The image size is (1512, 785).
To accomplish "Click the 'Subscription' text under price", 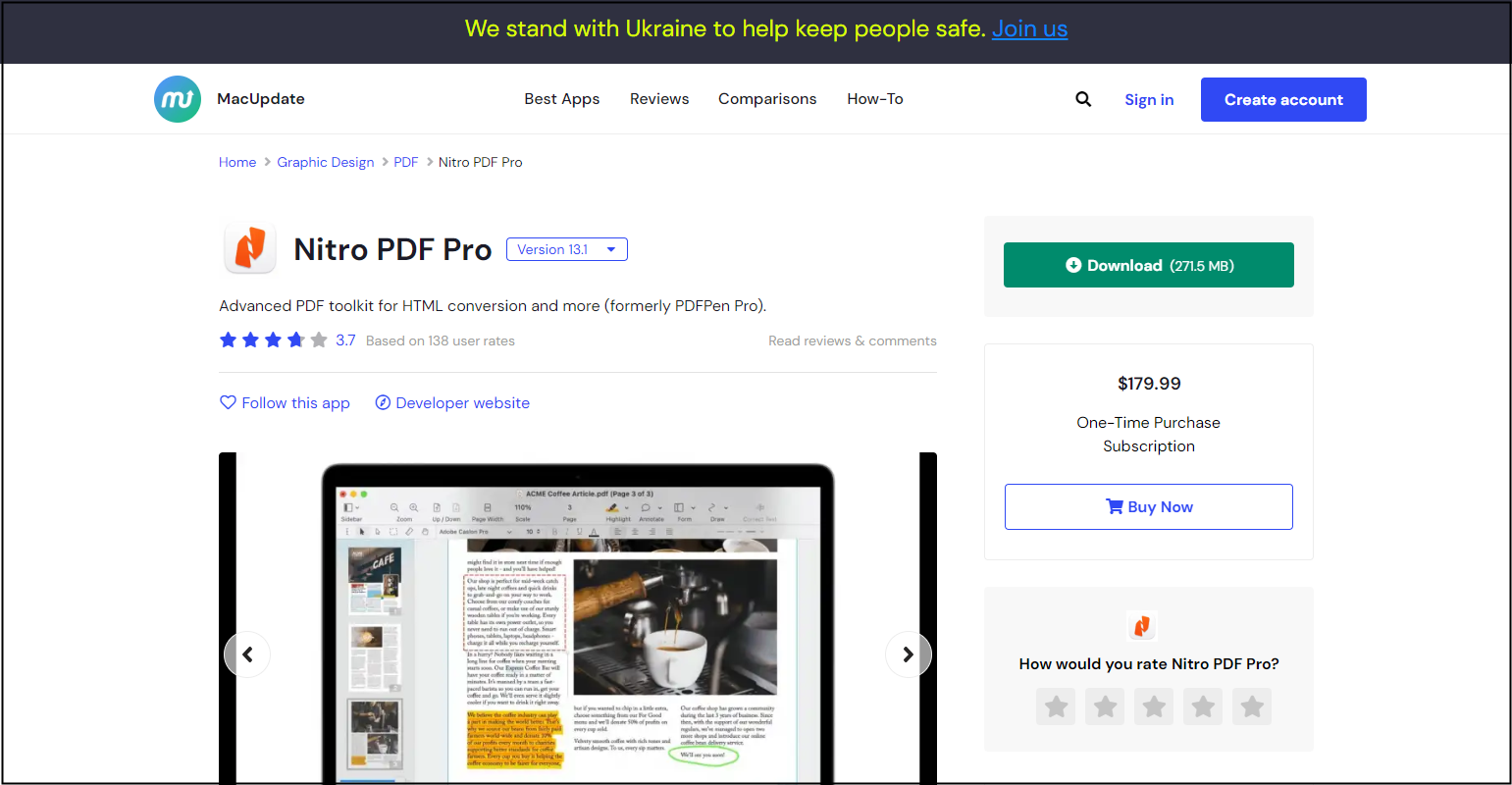I will click(x=1149, y=446).
